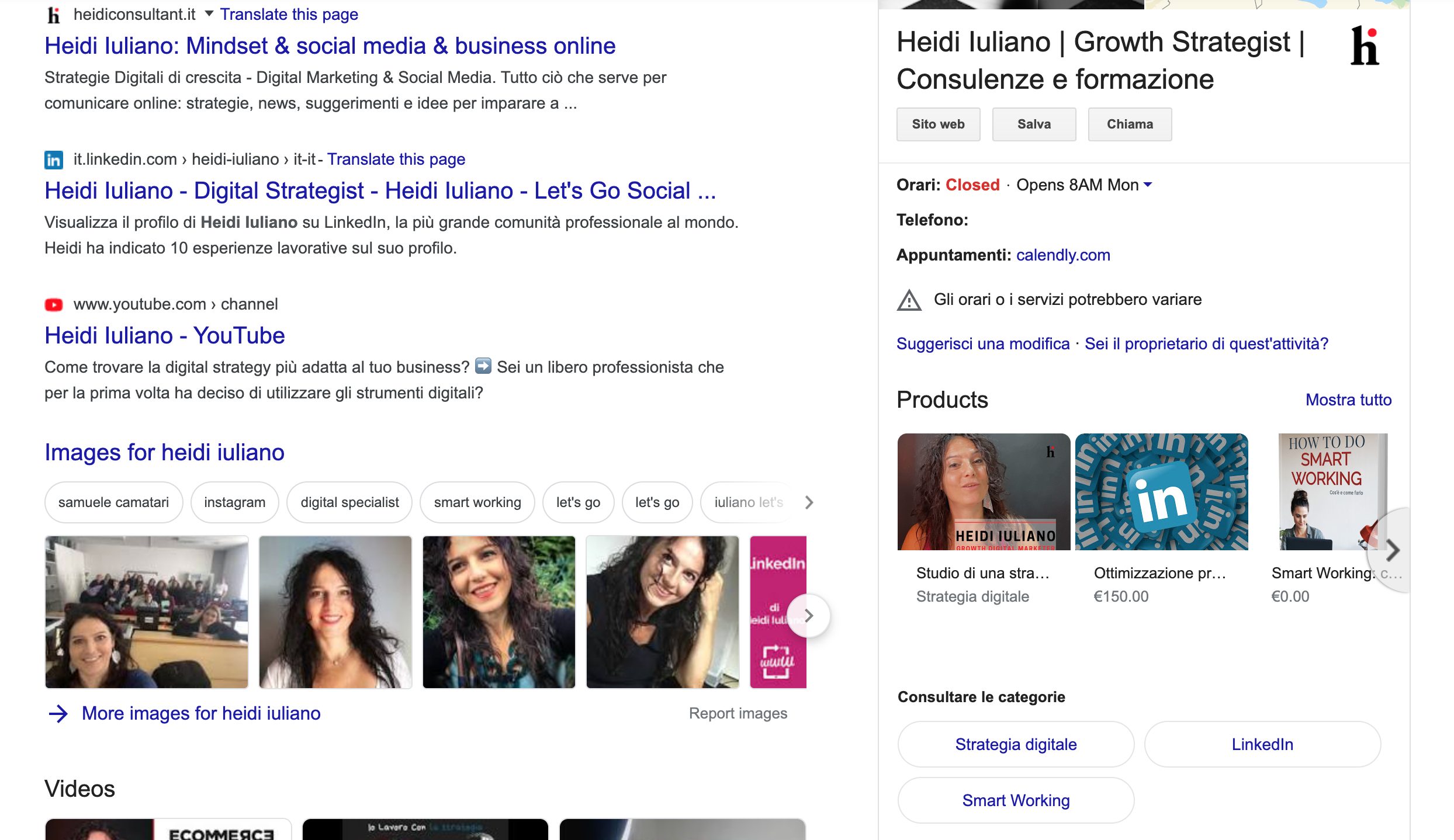Click Mostra tutto in Products section
The width and height of the screenshot is (1454, 840).
pyautogui.click(x=1348, y=400)
